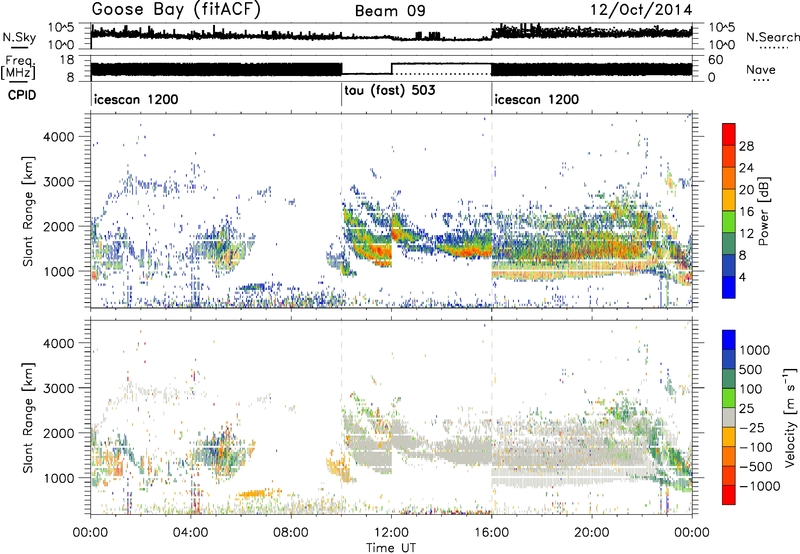This screenshot has width=800, height=554.
Task: Select the '20' power colorbar label
Action: (x=746, y=190)
